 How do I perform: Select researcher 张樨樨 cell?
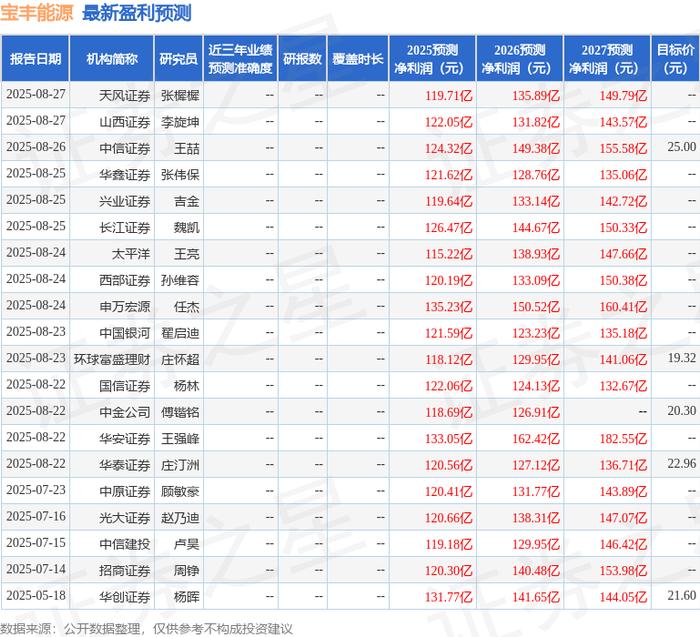180,96
